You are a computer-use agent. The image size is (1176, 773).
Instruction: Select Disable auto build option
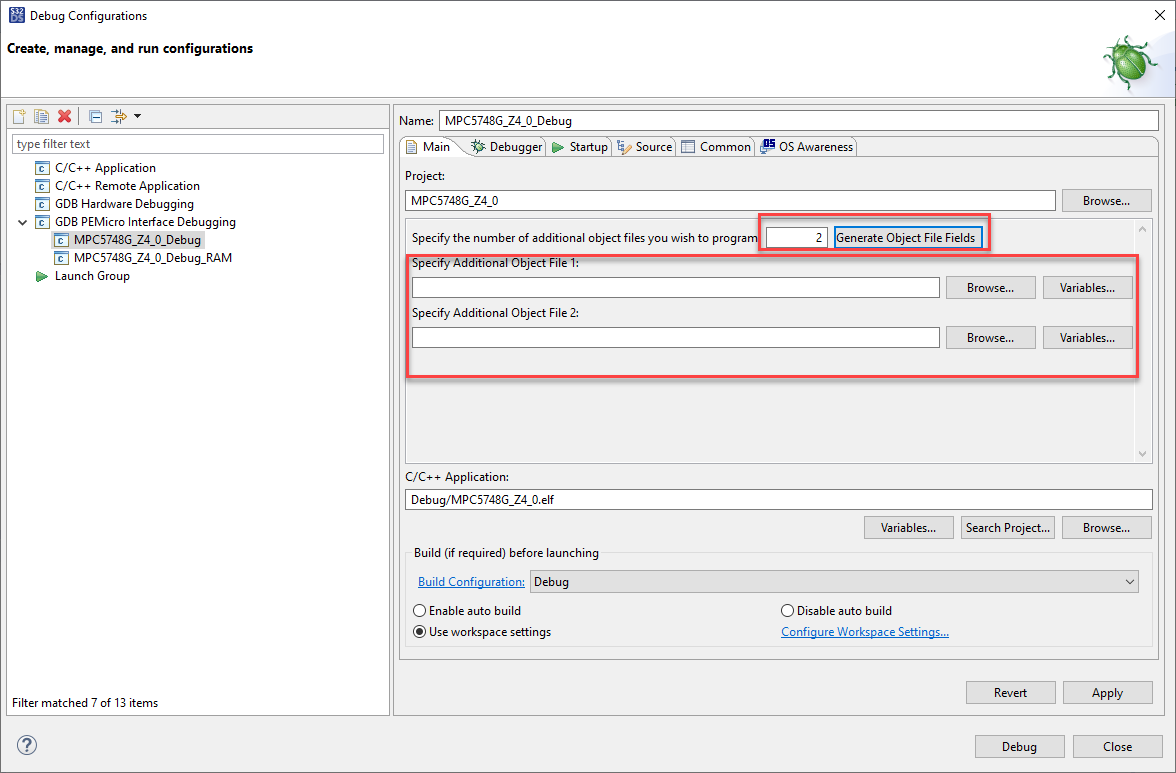[836, 611]
